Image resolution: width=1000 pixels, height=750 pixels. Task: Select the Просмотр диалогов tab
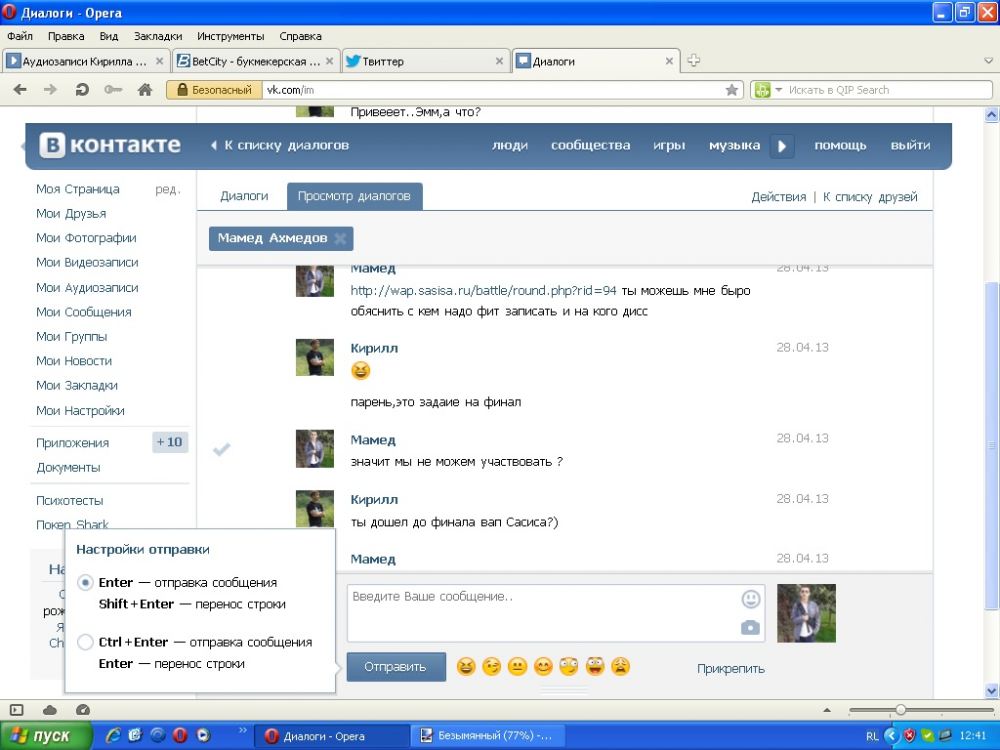tap(354, 196)
